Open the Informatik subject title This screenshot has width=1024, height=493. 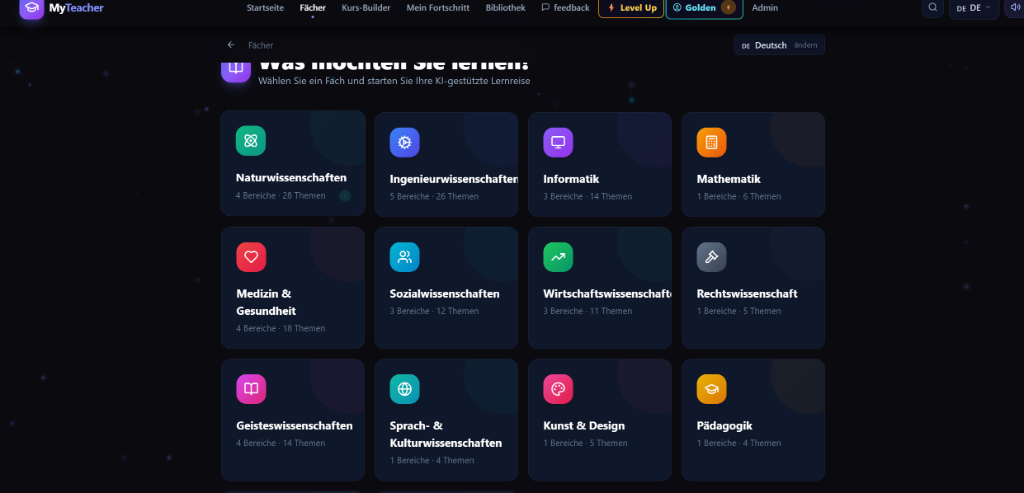click(x=571, y=179)
